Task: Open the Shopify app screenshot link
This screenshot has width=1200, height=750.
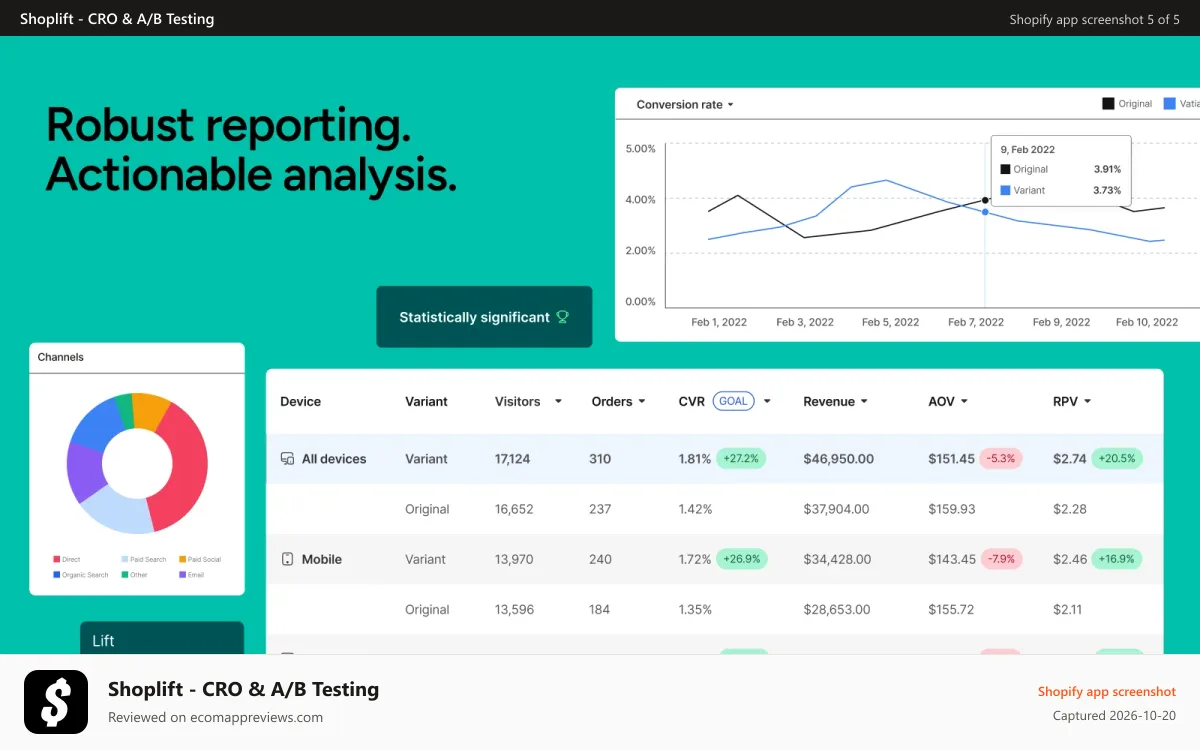Action: coord(1106,691)
